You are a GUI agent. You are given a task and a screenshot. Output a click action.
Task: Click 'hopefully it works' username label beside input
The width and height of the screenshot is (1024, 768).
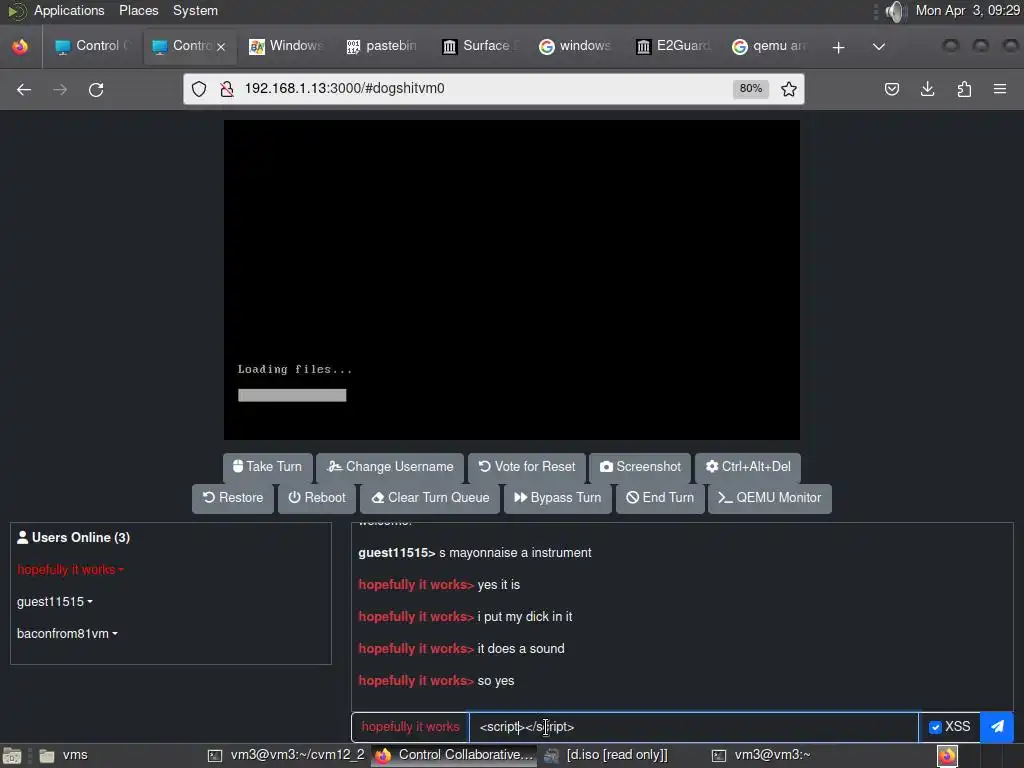coord(410,727)
